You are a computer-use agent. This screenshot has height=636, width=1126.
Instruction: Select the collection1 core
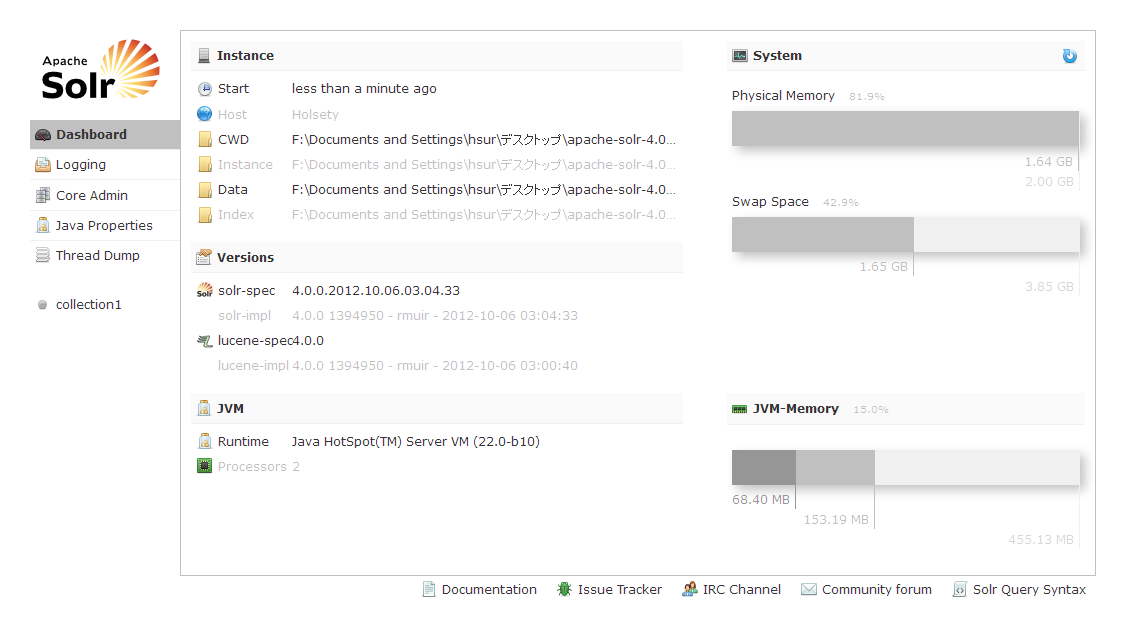tap(88, 305)
